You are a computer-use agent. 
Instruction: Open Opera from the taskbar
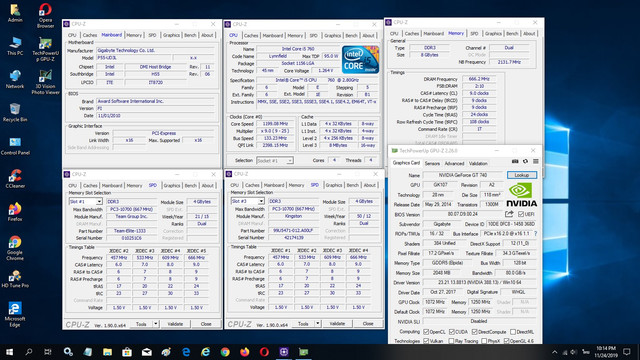click(264, 351)
